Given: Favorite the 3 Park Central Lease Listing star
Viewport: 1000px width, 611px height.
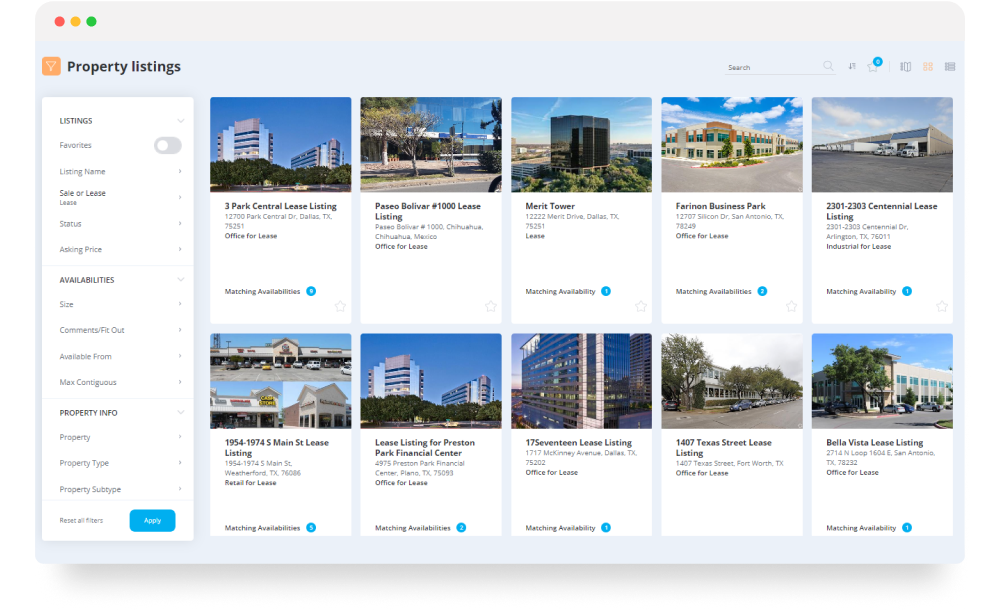Looking at the screenshot, I should (x=340, y=306).
